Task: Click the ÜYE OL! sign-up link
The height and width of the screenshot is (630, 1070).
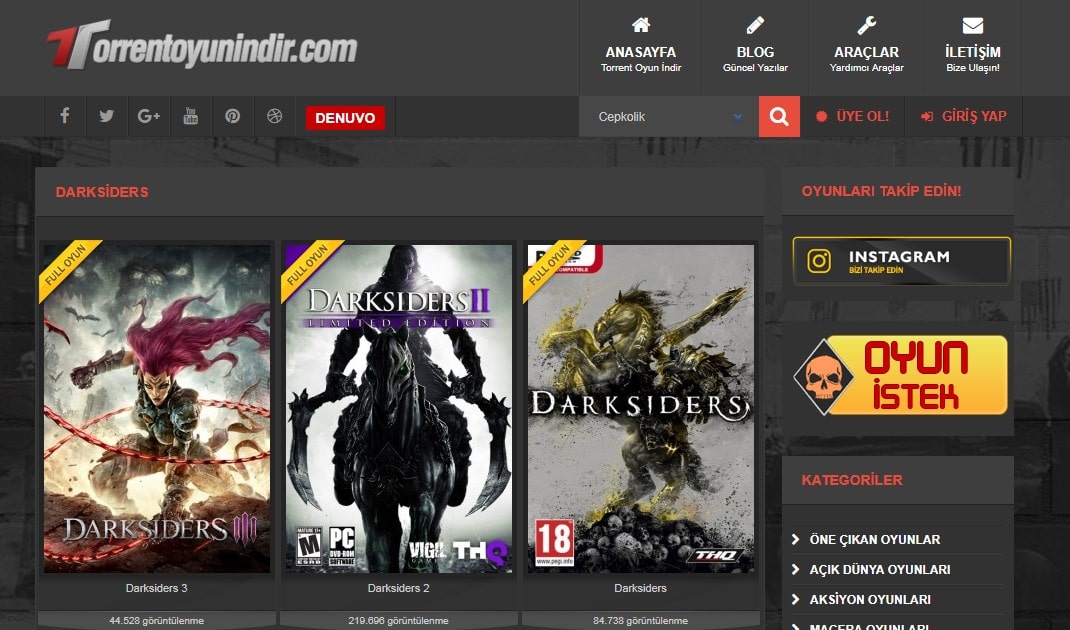Action: [x=853, y=116]
